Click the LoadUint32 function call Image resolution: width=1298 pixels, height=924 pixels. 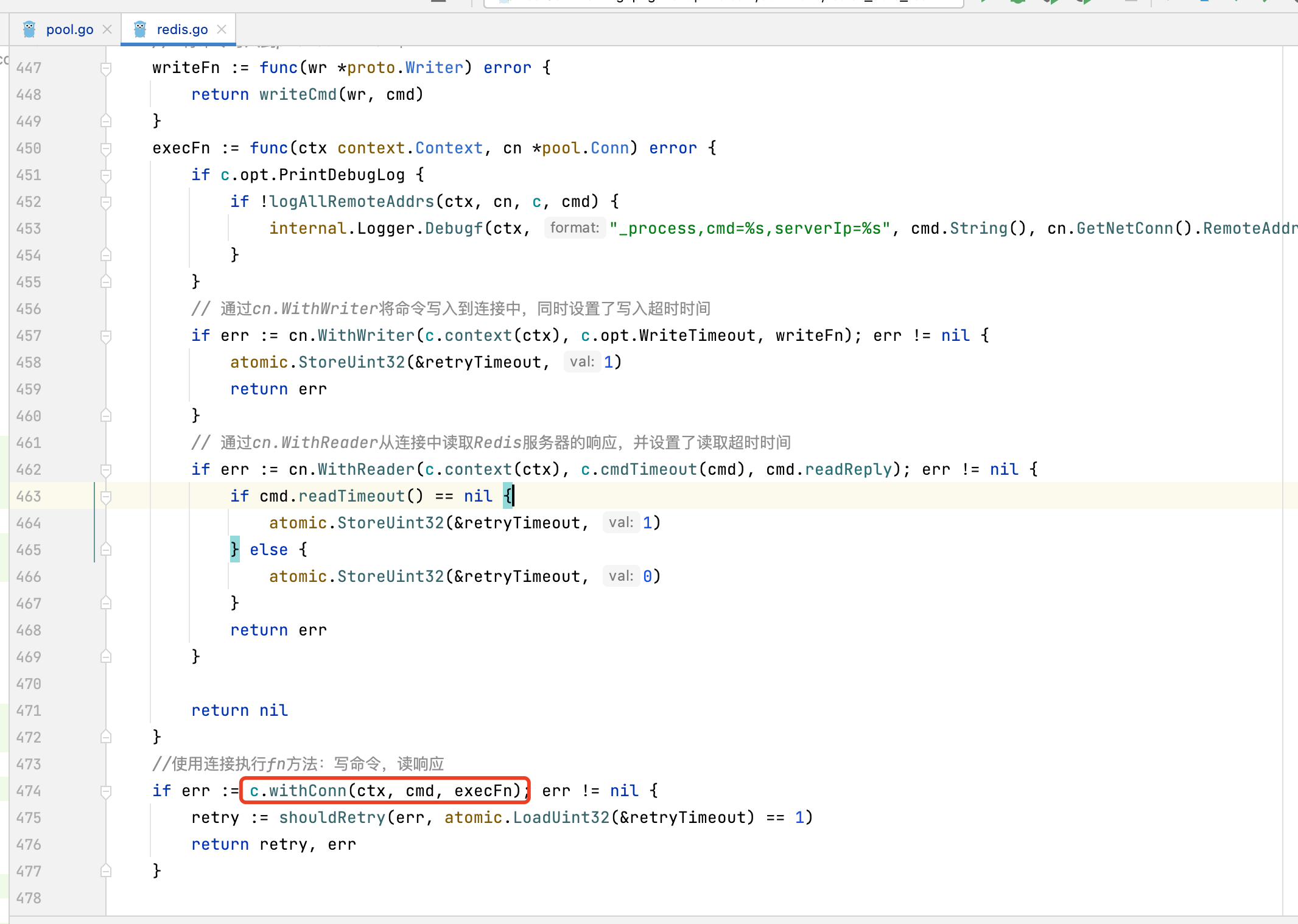coord(561,817)
